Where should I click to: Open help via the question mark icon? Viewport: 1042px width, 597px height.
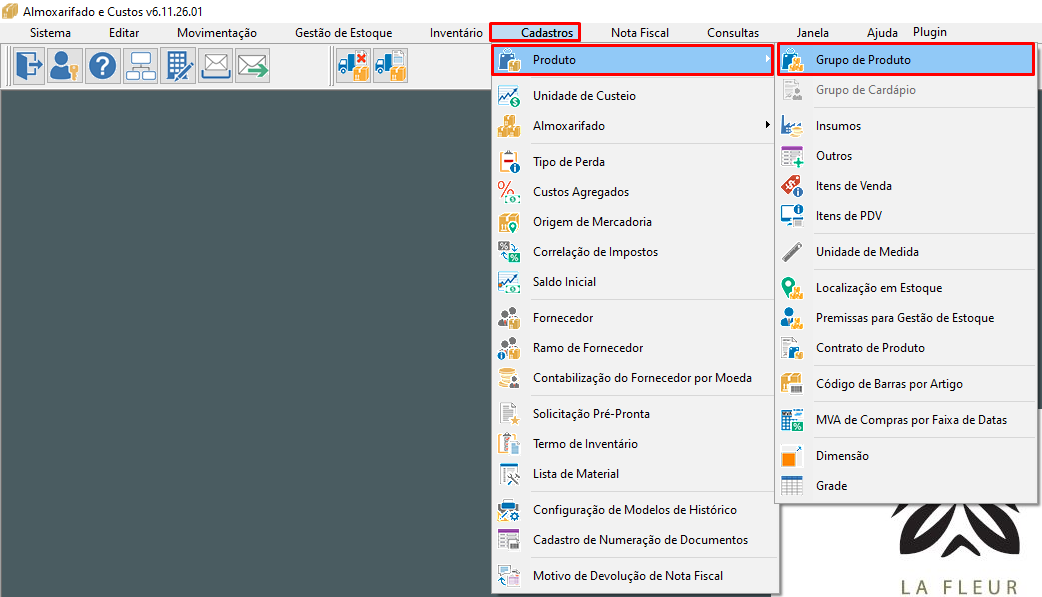pyautogui.click(x=103, y=66)
